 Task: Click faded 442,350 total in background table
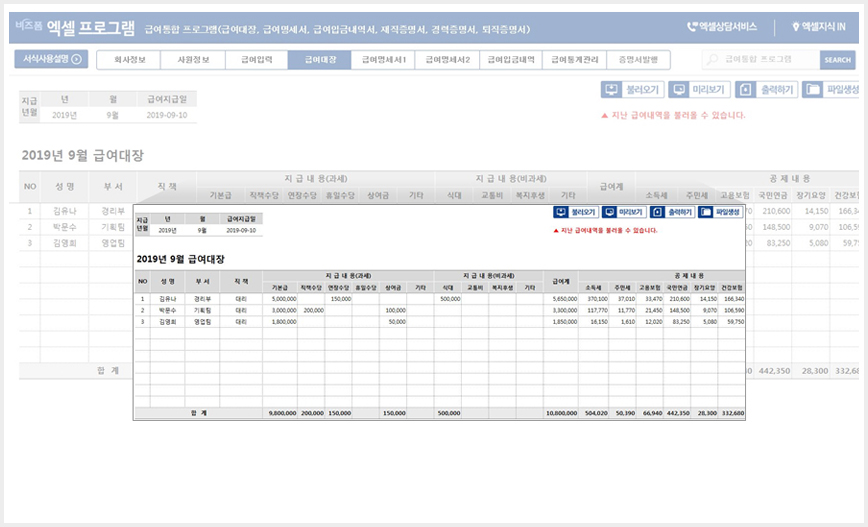tap(774, 371)
